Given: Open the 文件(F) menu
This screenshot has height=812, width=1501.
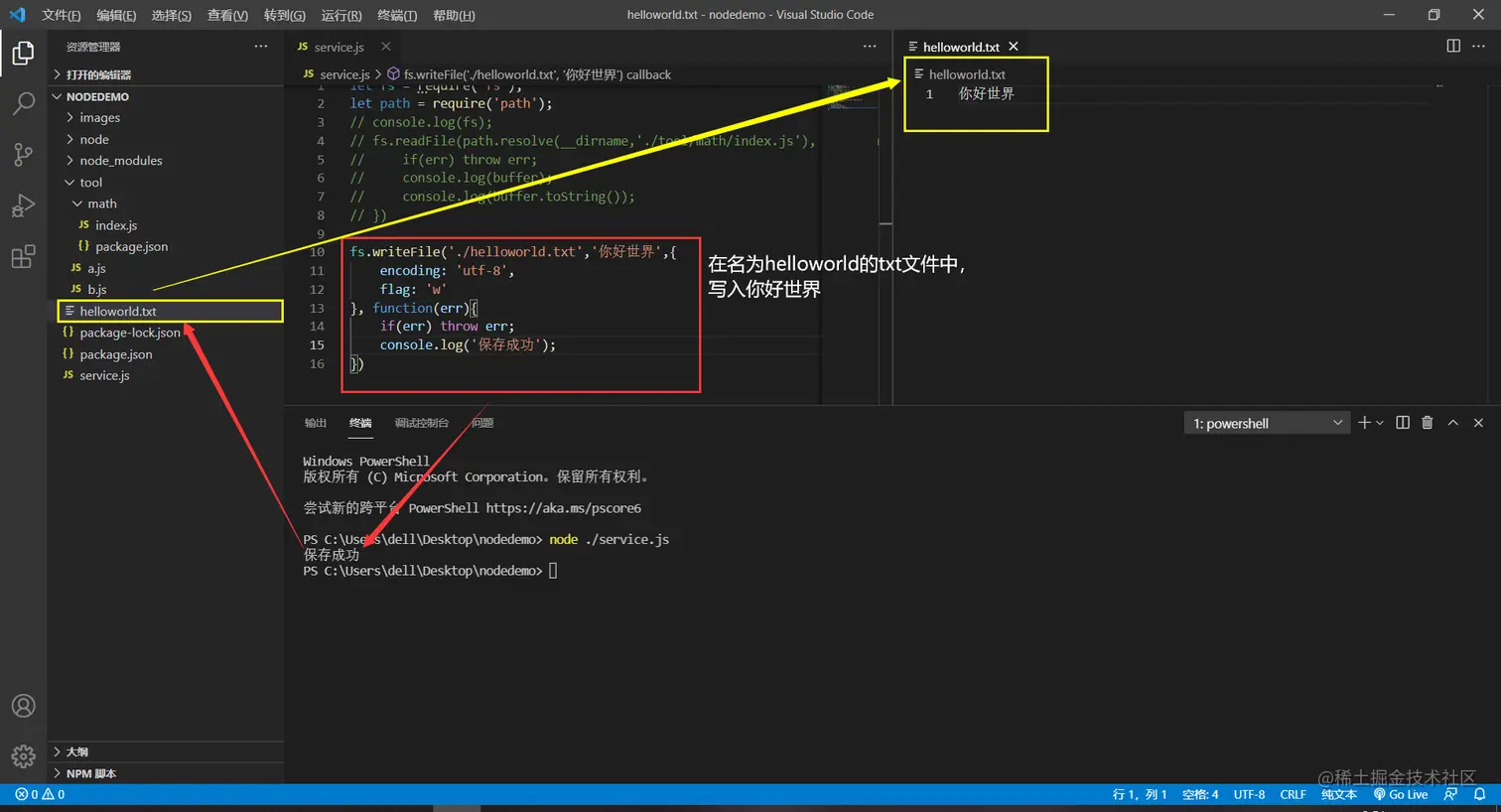Looking at the screenshot, I should pyautogui.click(x=62, y=15).
